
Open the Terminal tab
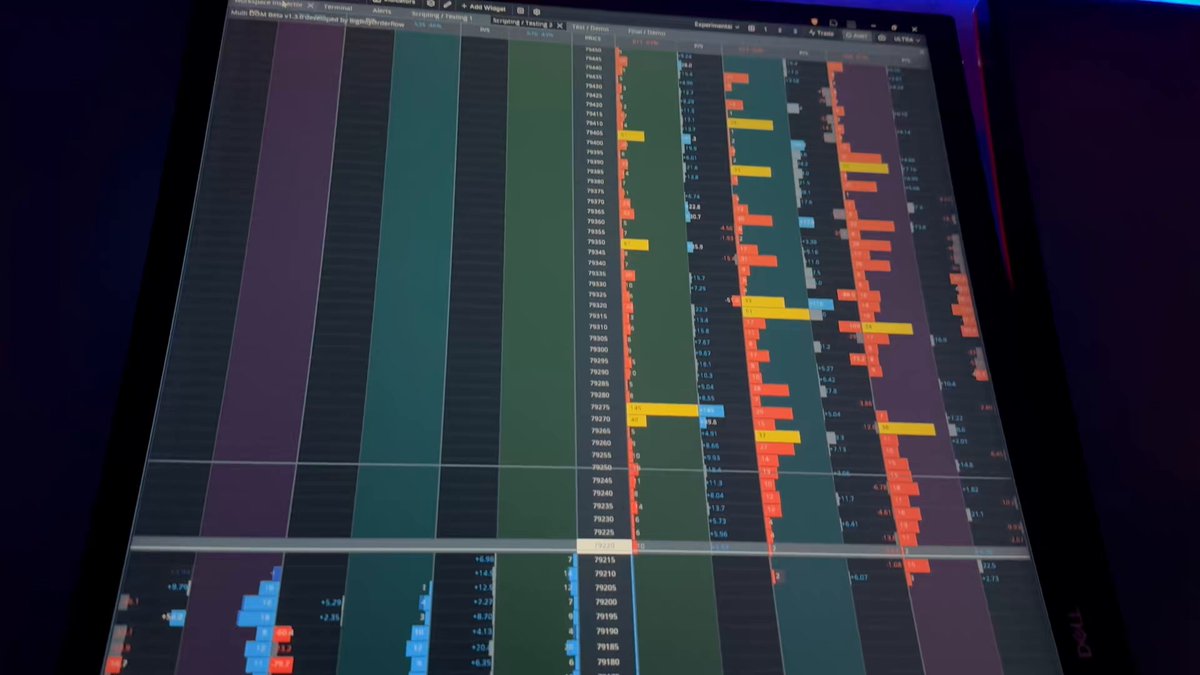tap(337, 7)
